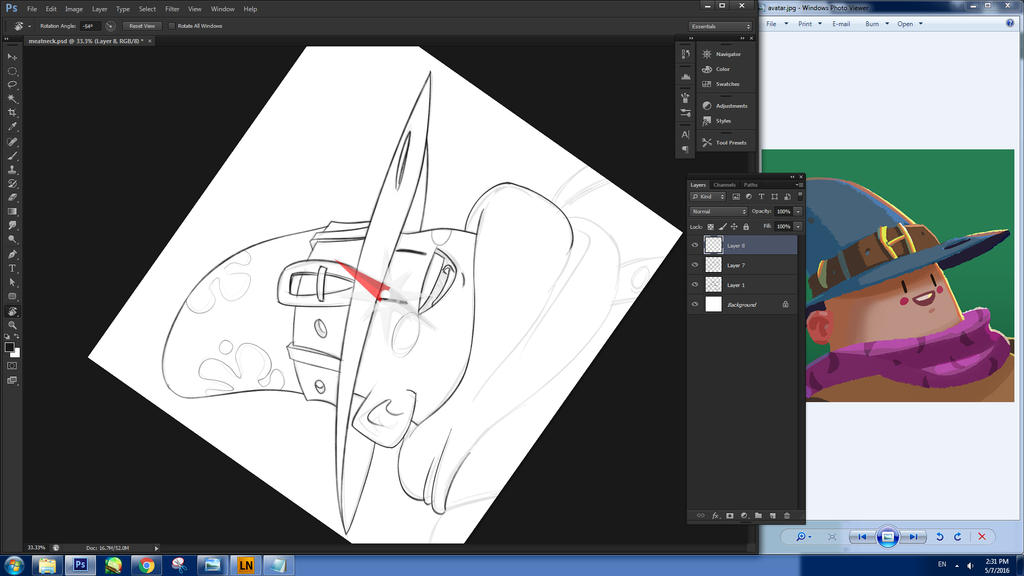
Task: Toggle Quick Mask mode icon
Action: tap(12, 366)
